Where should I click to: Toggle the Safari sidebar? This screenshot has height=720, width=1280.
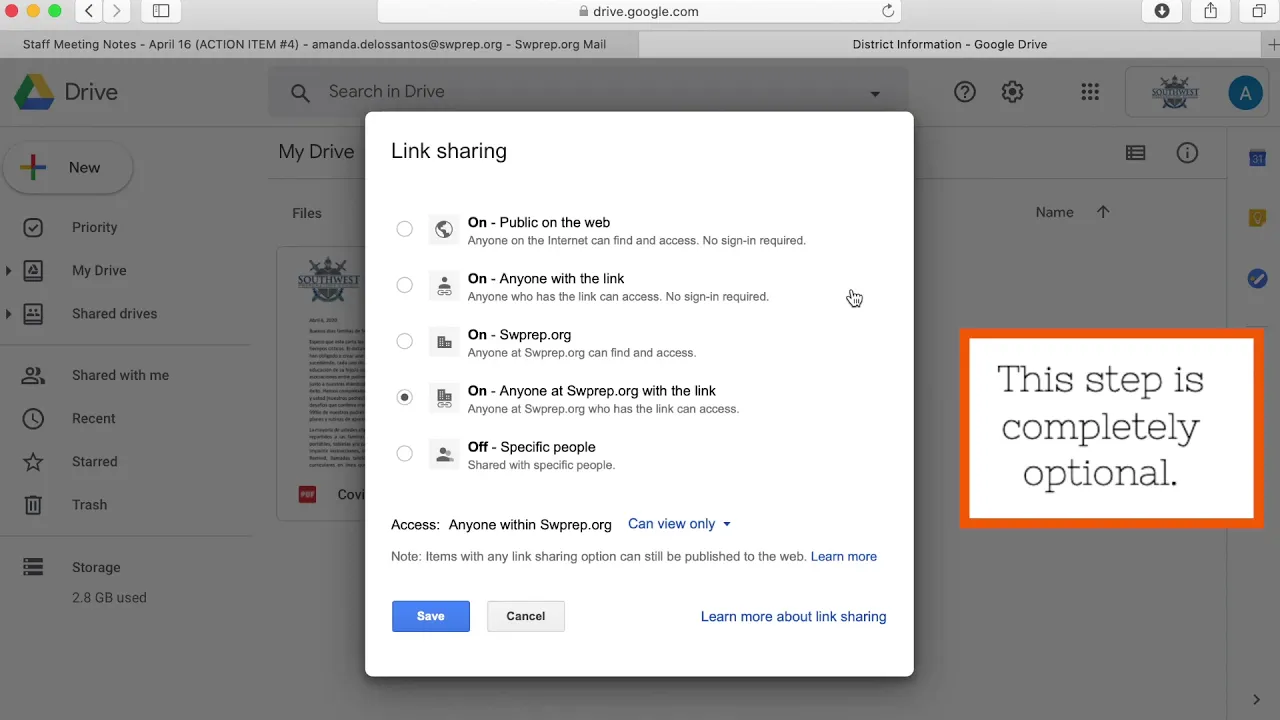(161, 11)
